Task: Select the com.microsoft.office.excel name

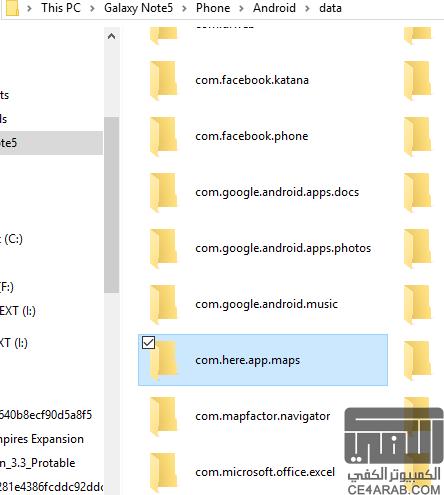Action: pyautogui.click(x=265, y=472)
